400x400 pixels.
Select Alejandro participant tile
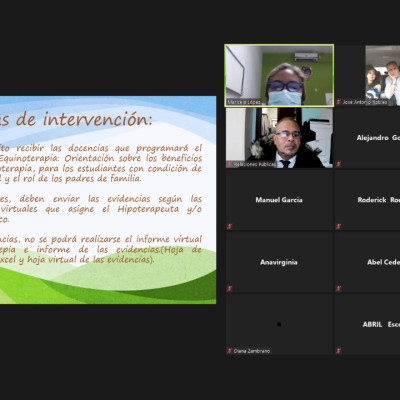click(368, 138)
